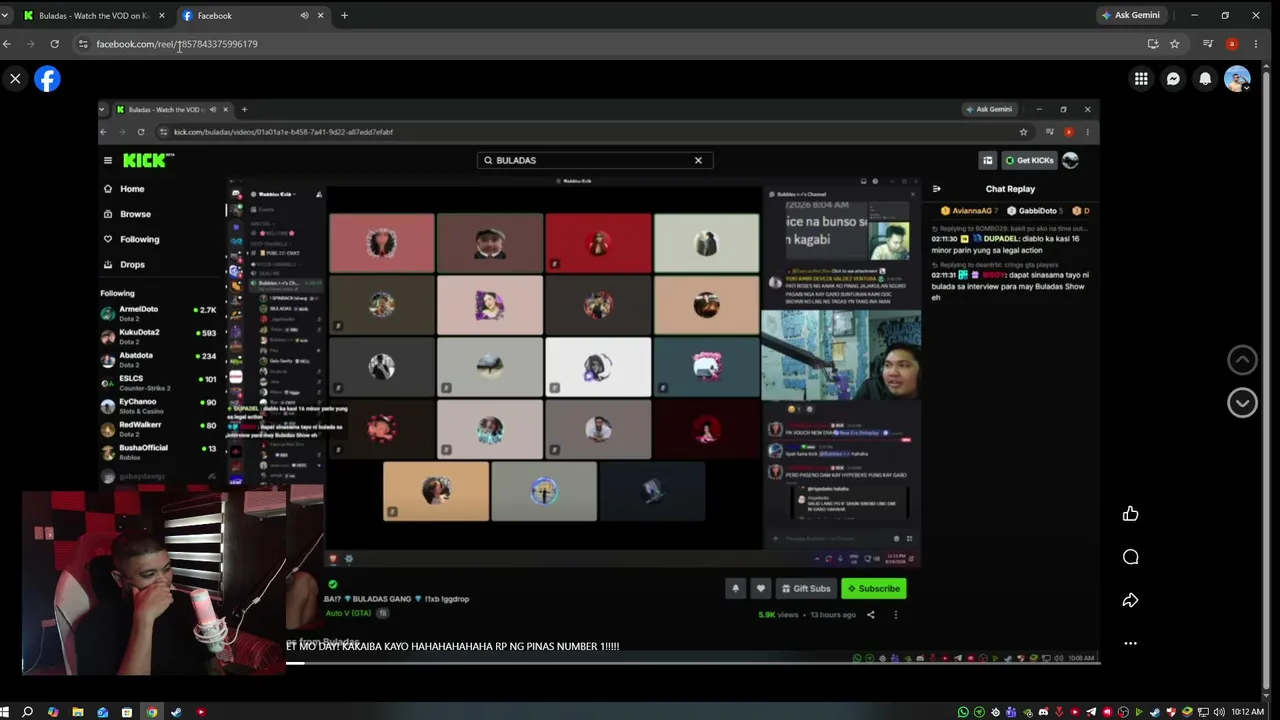Open Ask Gemini in Chrome
Viewport: 1280px width, 720px height.
click(x=1130, y=15)
